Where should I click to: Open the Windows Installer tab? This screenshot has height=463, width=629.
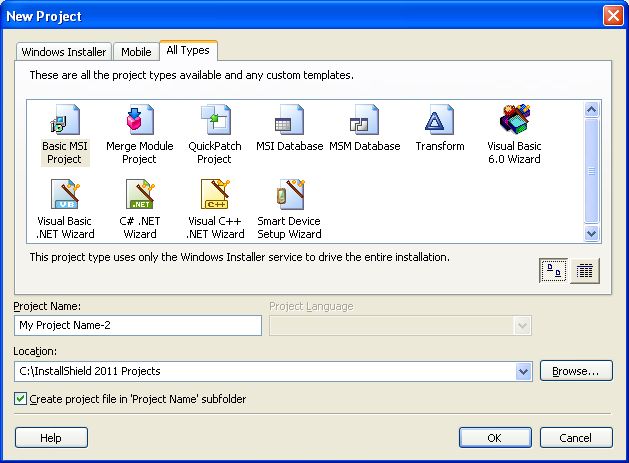pyautogui.click(x=64, y=52)
